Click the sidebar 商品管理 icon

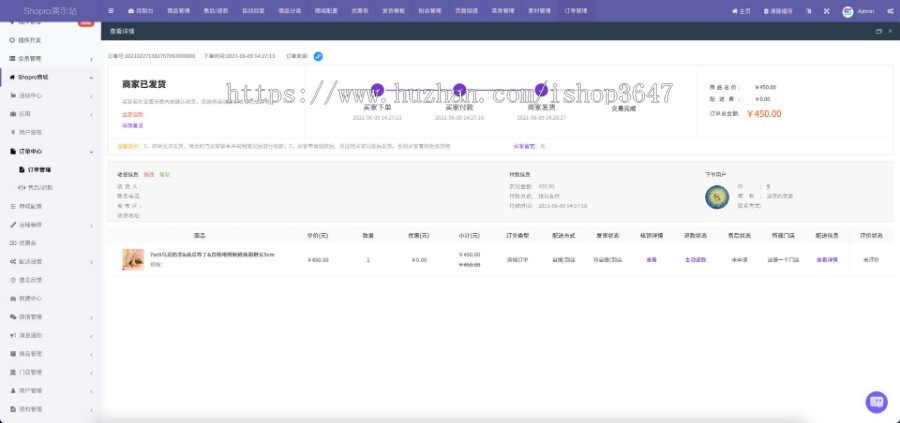(13, 354)
